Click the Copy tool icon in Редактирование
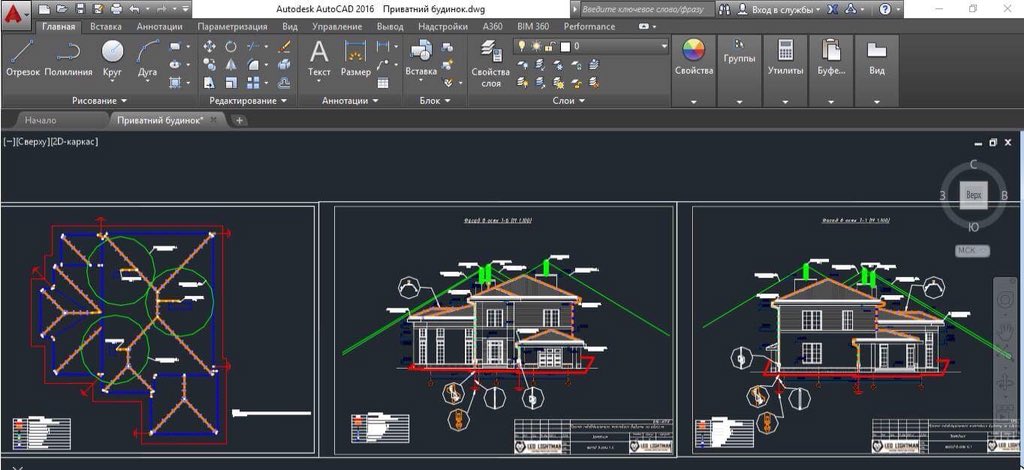 click(x=210, y=65)
